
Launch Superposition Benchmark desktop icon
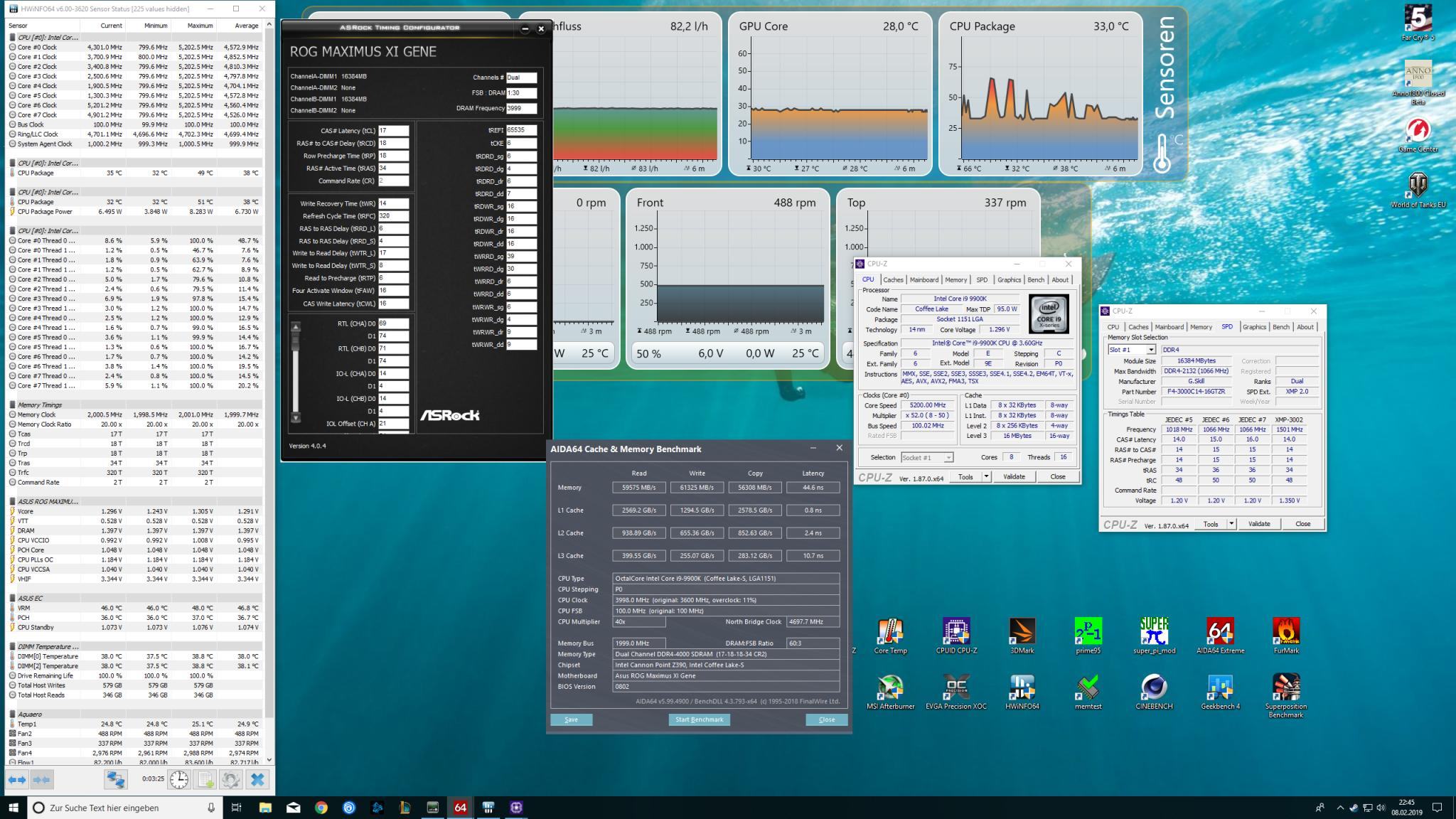[1286, 695]
